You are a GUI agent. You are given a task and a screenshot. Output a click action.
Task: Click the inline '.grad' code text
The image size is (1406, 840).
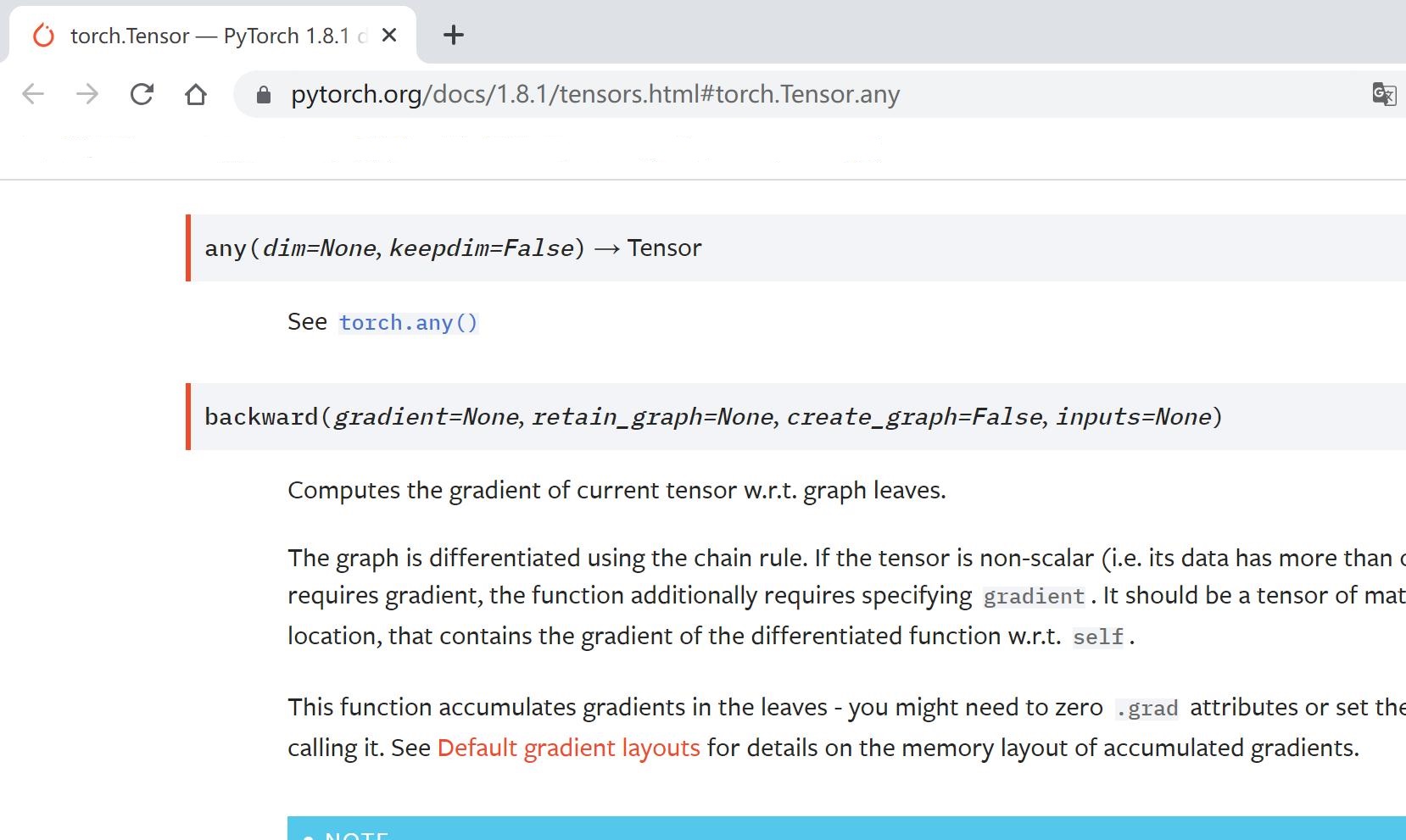pyautogui.click(x=1147, y=709)
